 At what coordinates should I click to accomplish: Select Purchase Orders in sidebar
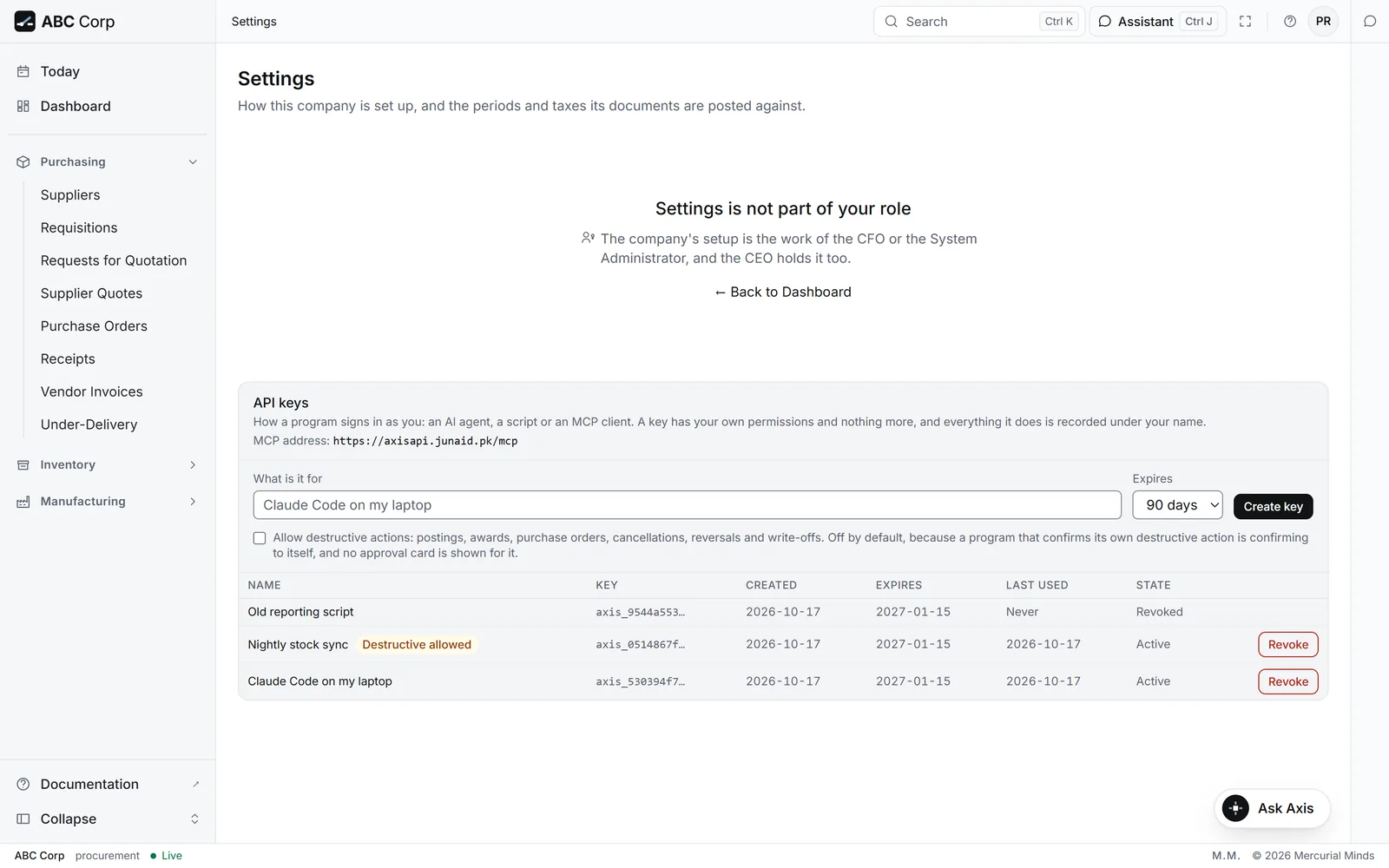(x=94, y=326)
